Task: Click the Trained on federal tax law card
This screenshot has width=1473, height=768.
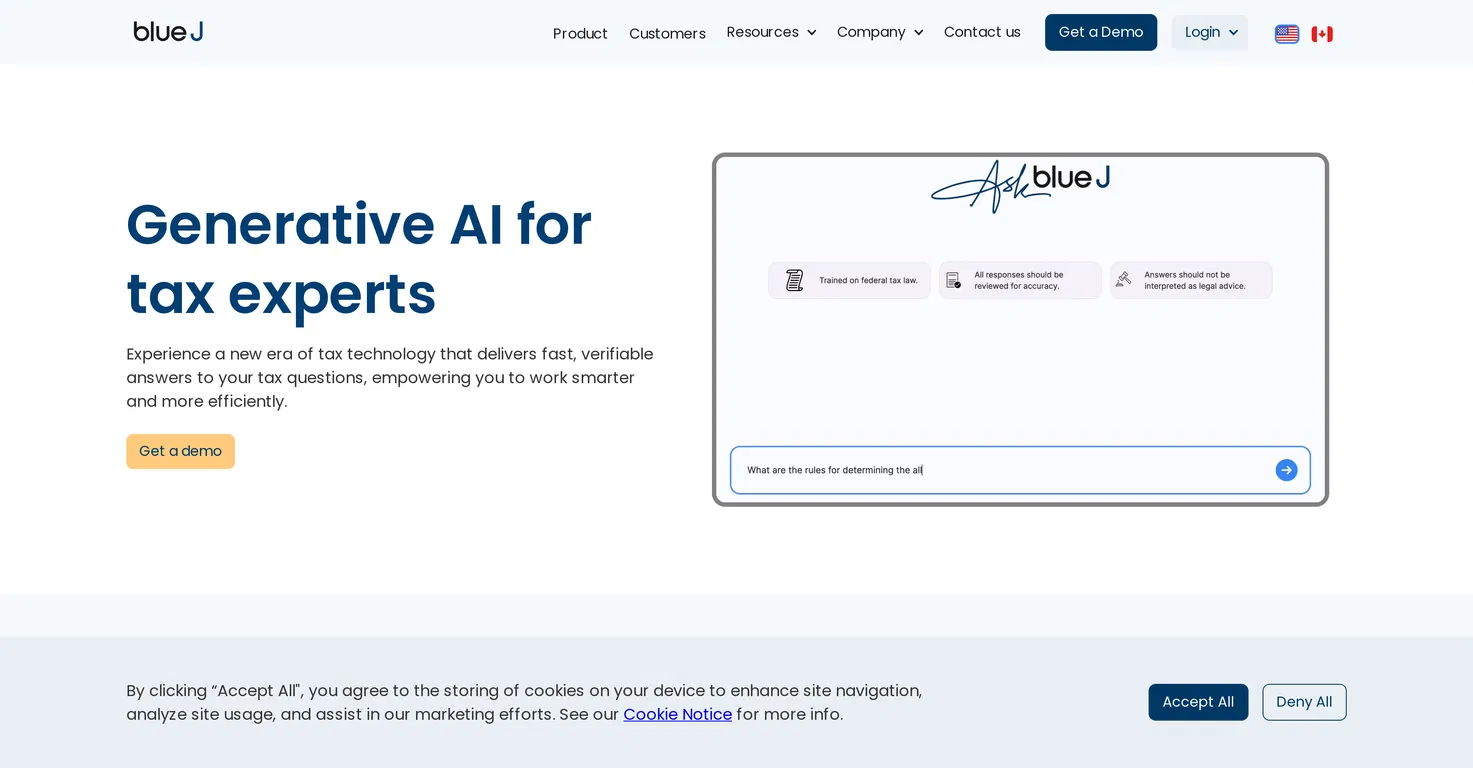Action: coord(849,280)
